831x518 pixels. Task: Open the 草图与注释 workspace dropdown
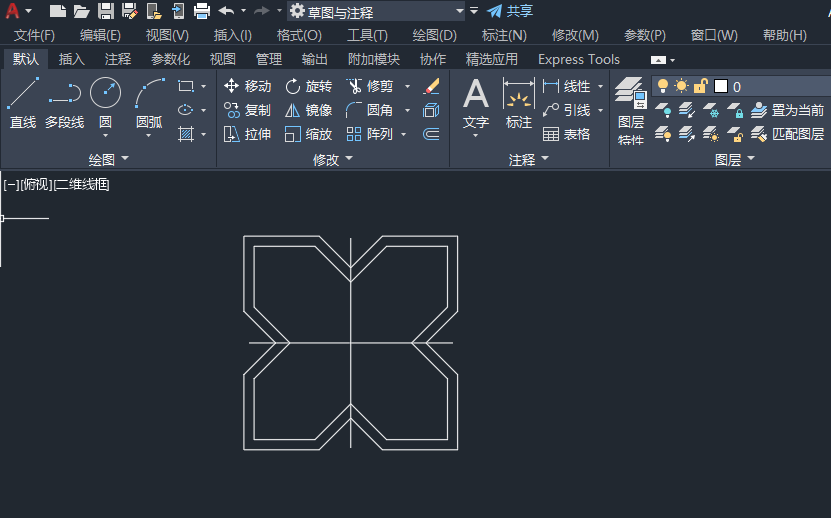pos(460,11)
